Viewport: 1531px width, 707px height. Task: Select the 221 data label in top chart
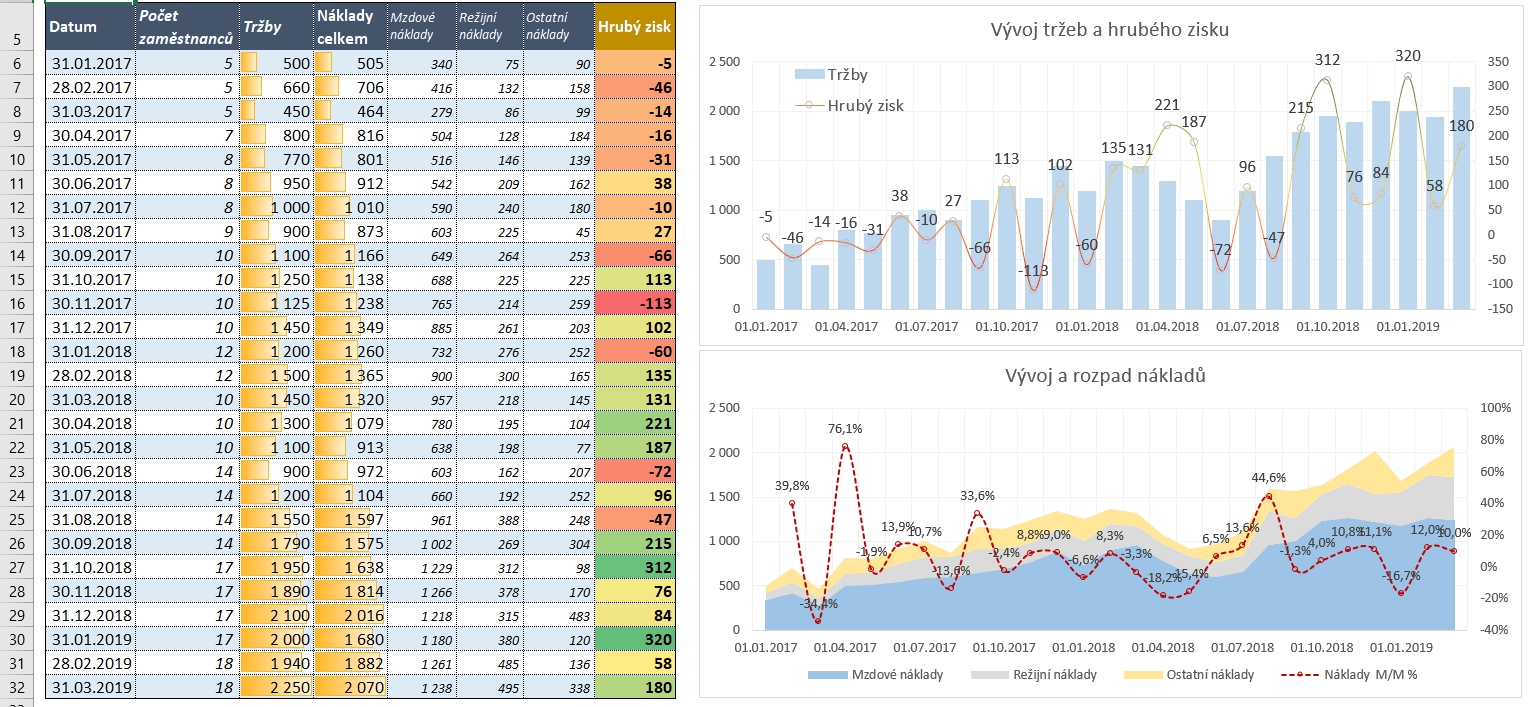tap(1167, 104)
